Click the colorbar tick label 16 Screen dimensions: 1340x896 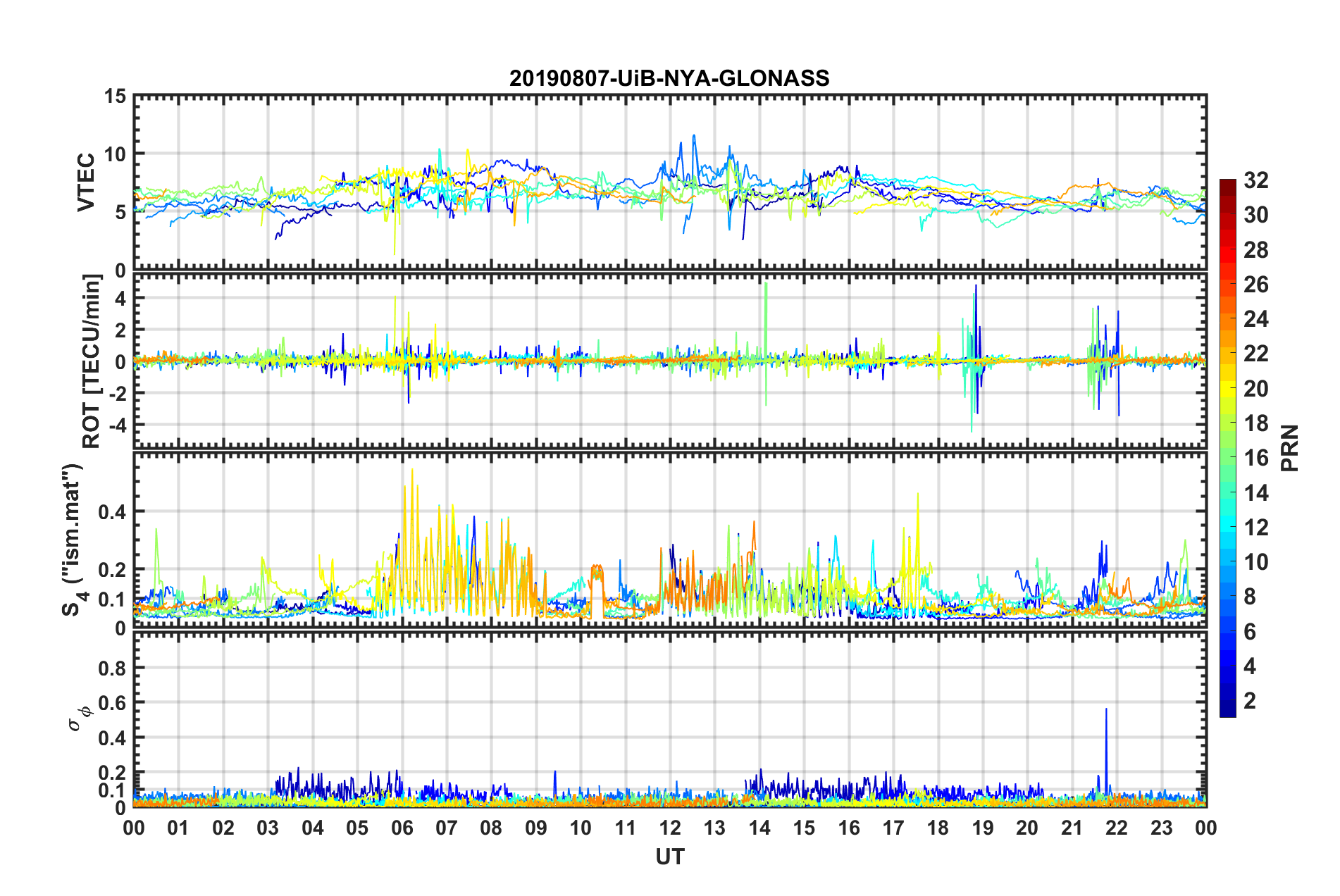[x=1256, y=458]
